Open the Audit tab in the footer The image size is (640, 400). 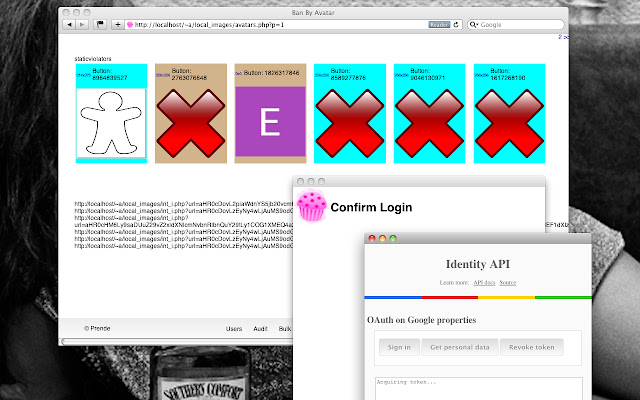[x=260, y=328]
